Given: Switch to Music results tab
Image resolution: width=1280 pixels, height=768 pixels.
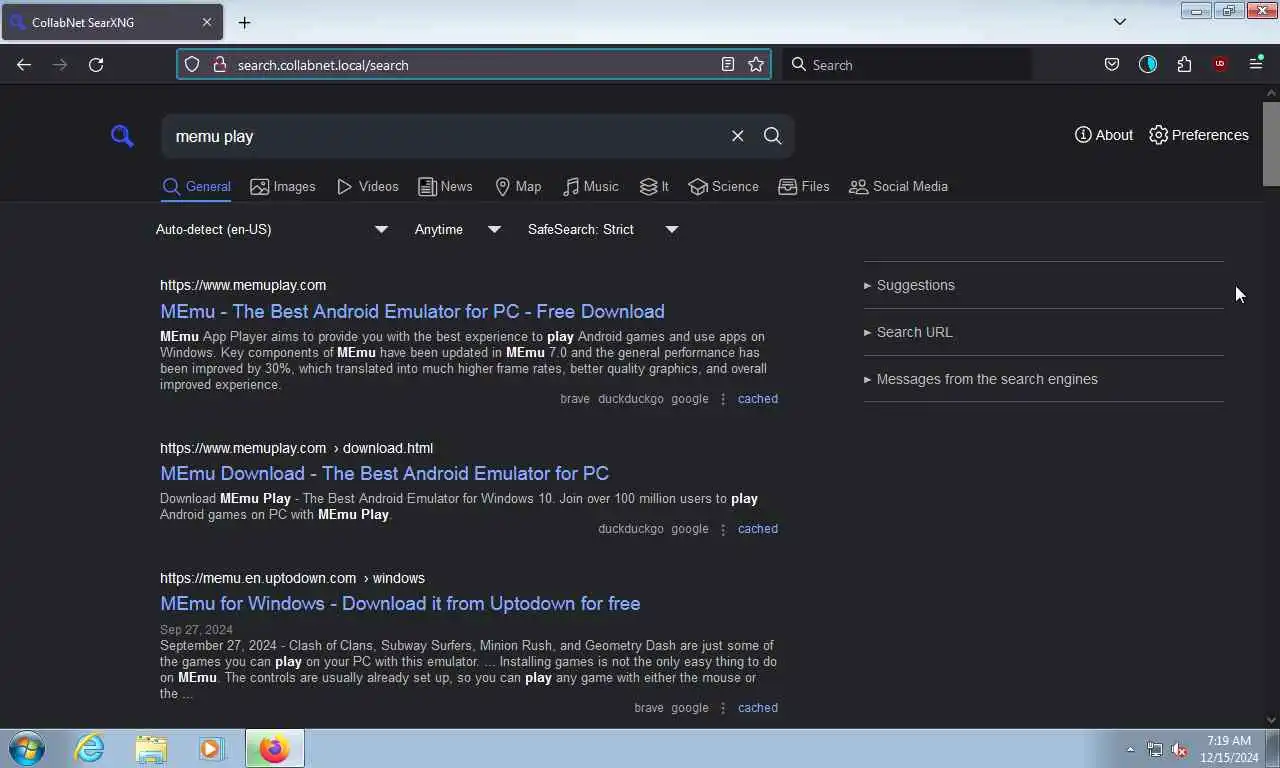Looking at the screenshot, I should [590, 186].
